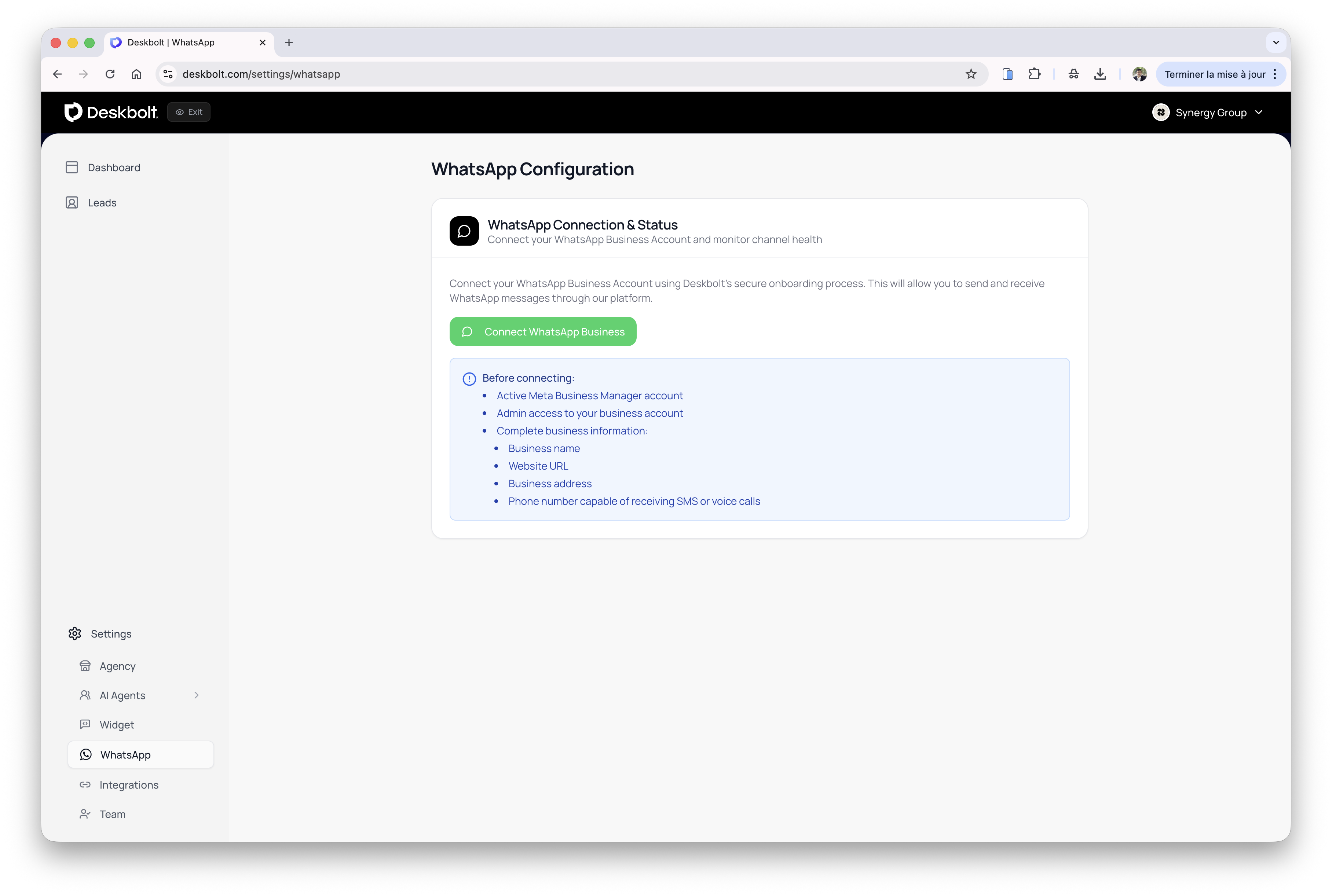Click 'WhatsApp Connection & Status' title
The image size is (1332, 896).
tap(582, 225)
